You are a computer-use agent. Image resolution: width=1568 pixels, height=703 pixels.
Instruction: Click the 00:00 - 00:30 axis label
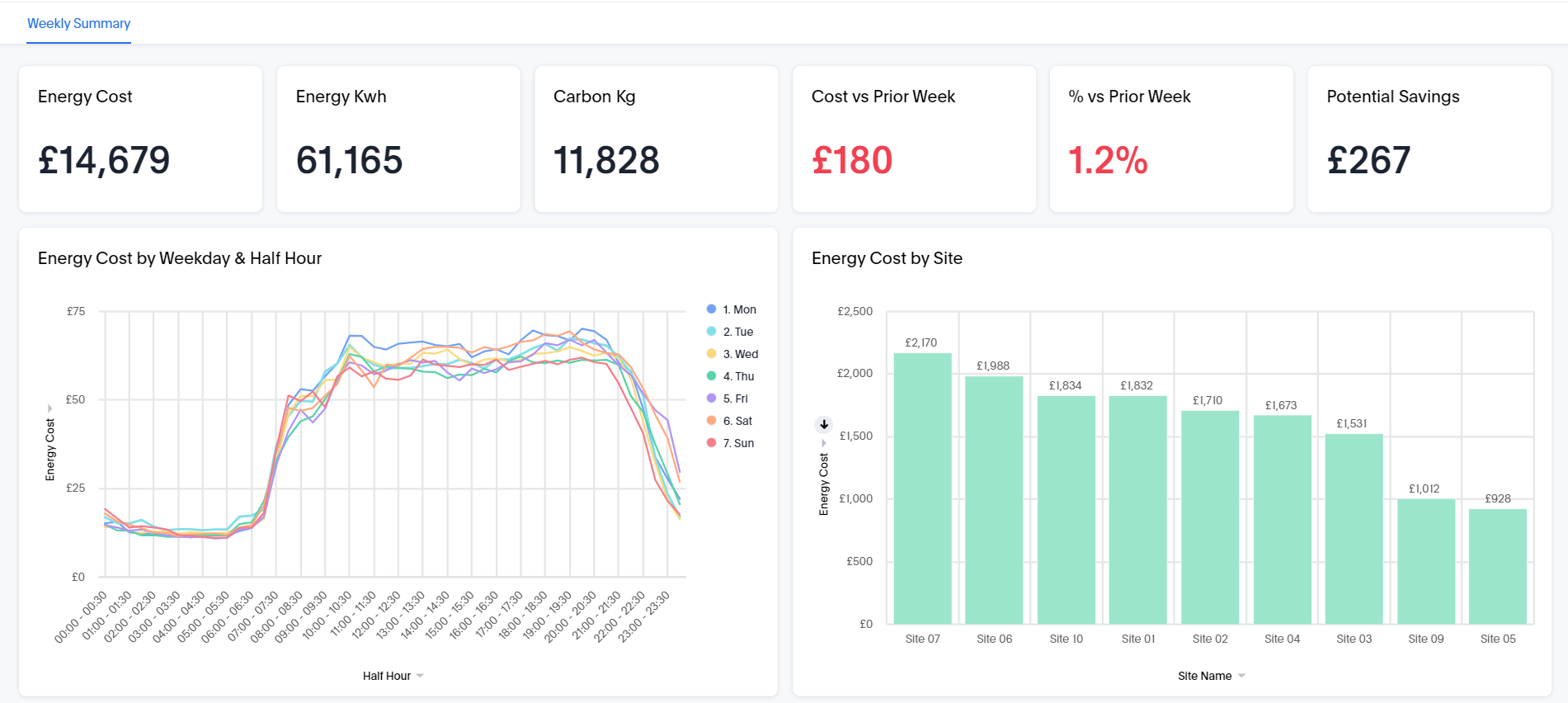pos(82,616)
